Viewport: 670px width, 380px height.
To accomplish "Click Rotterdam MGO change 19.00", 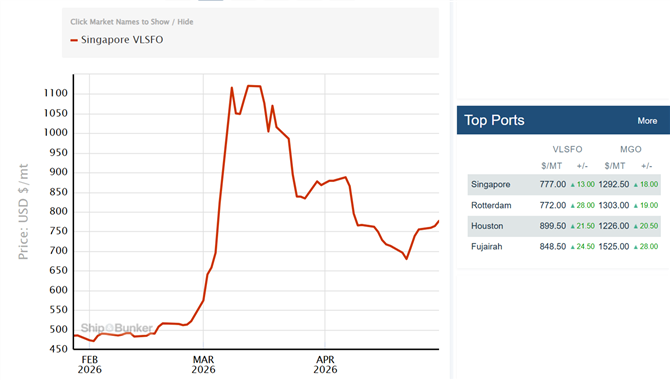I will [646, 205].
